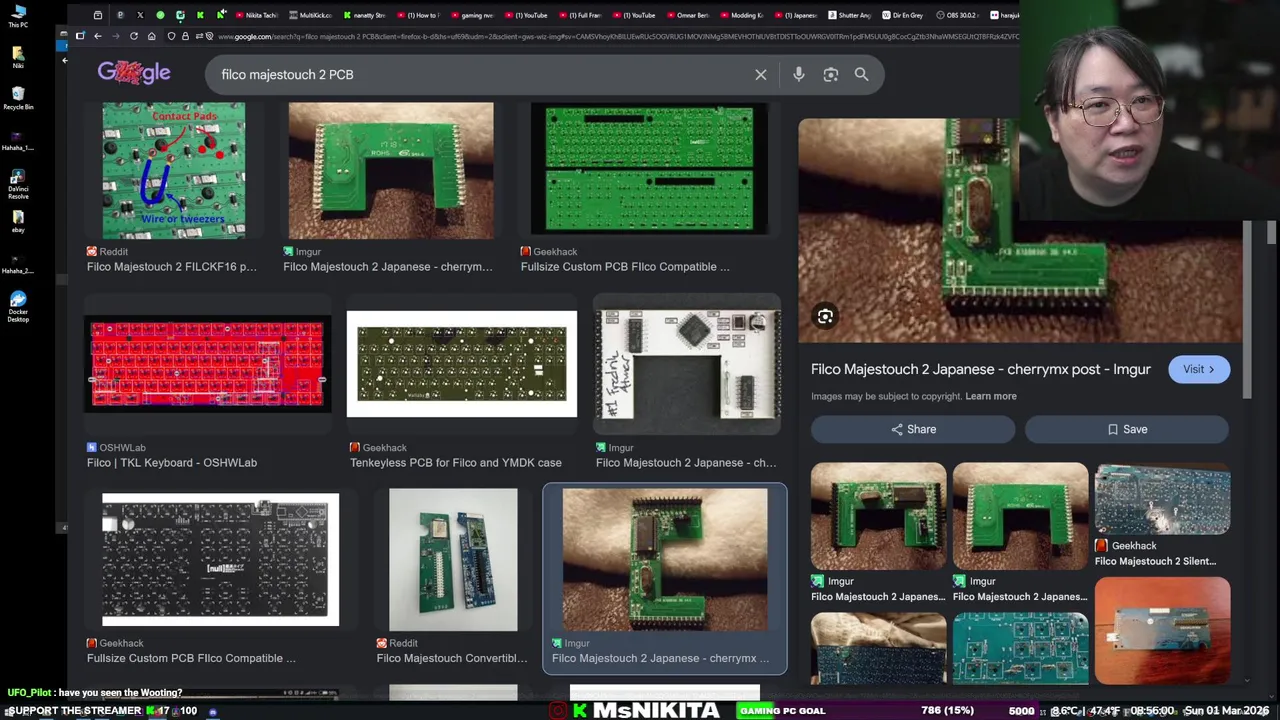Submit search with magnifying glass icon

pyautogui.click(x=861, y=74)
